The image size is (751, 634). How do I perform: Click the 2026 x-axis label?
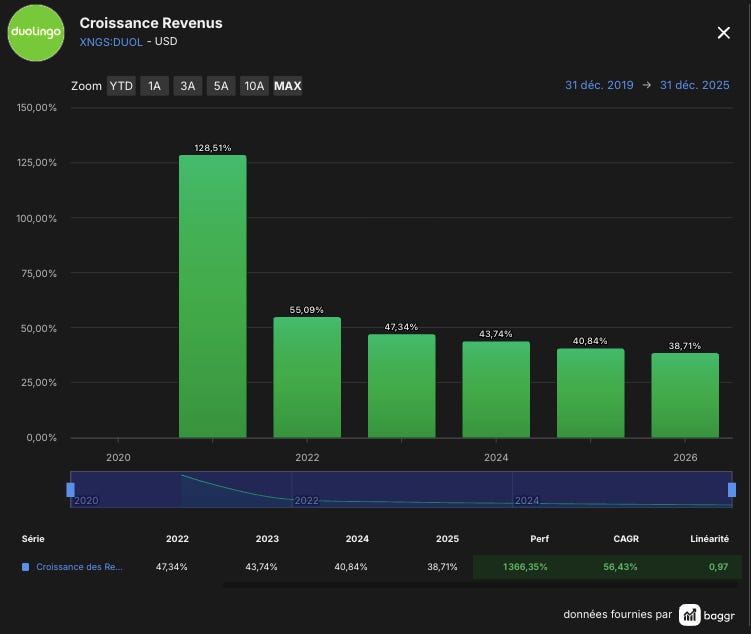(685, 457)
